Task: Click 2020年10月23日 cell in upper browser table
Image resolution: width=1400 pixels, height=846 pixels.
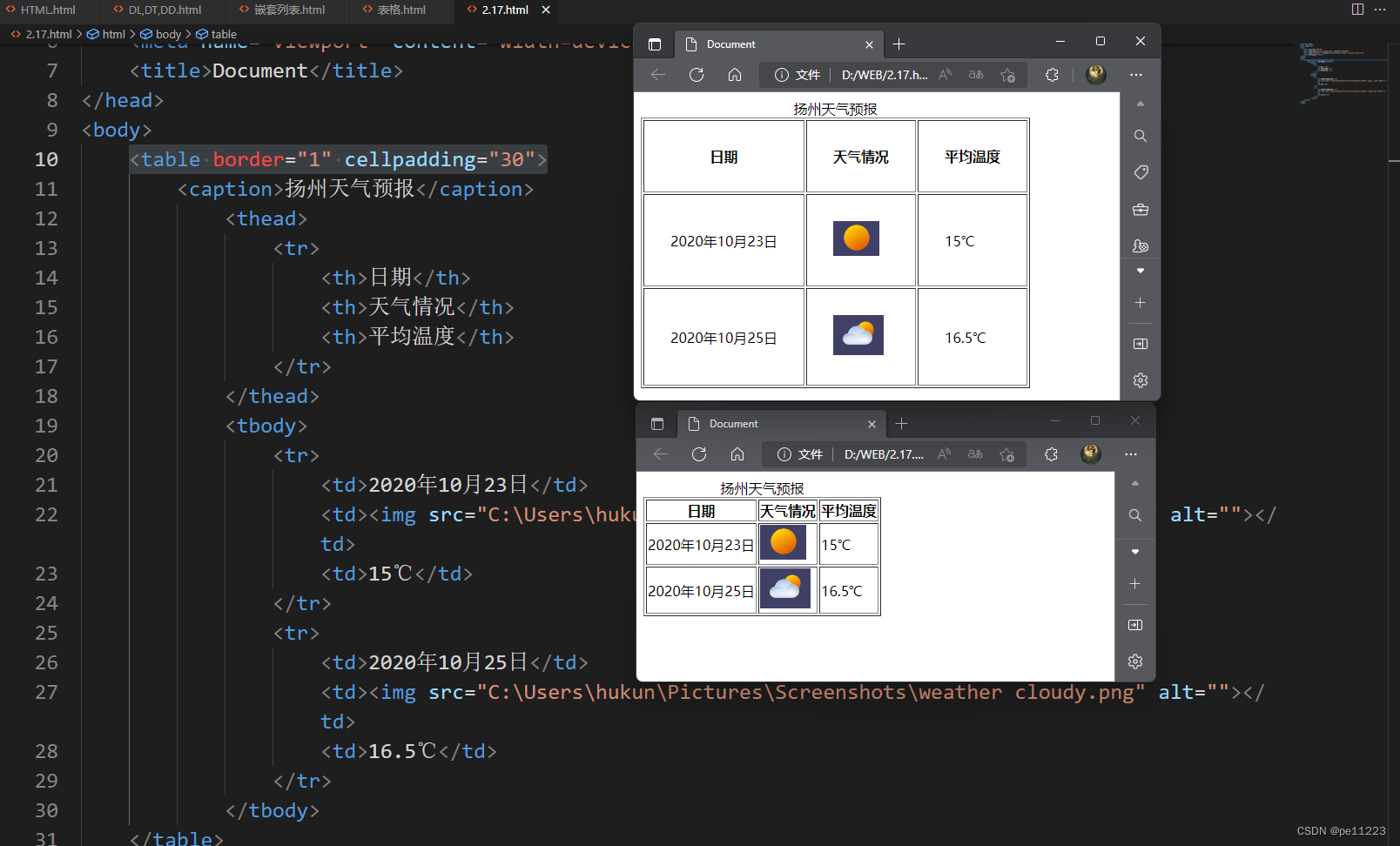Action: [724, 241]
